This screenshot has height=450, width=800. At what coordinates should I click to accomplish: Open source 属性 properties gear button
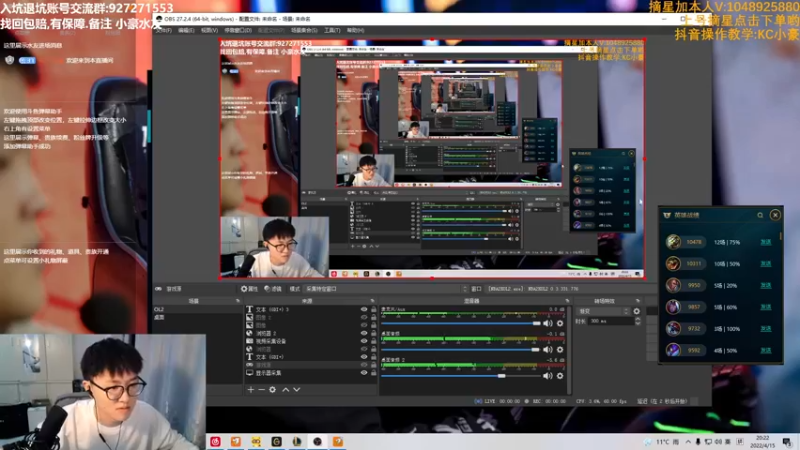tap(249, 289)
